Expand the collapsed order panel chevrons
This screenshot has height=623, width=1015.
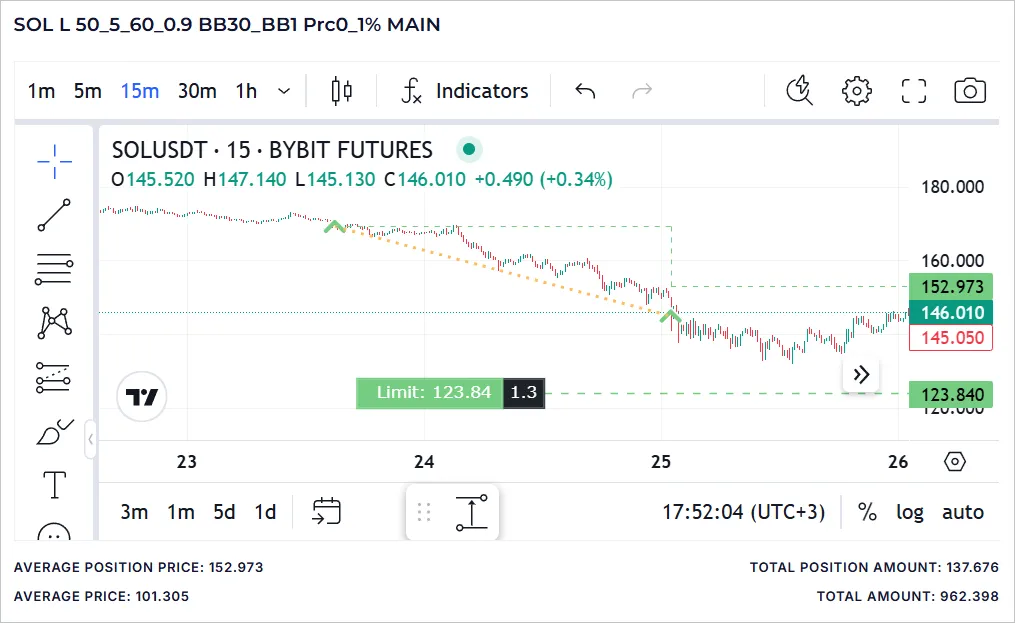point(860,374)
